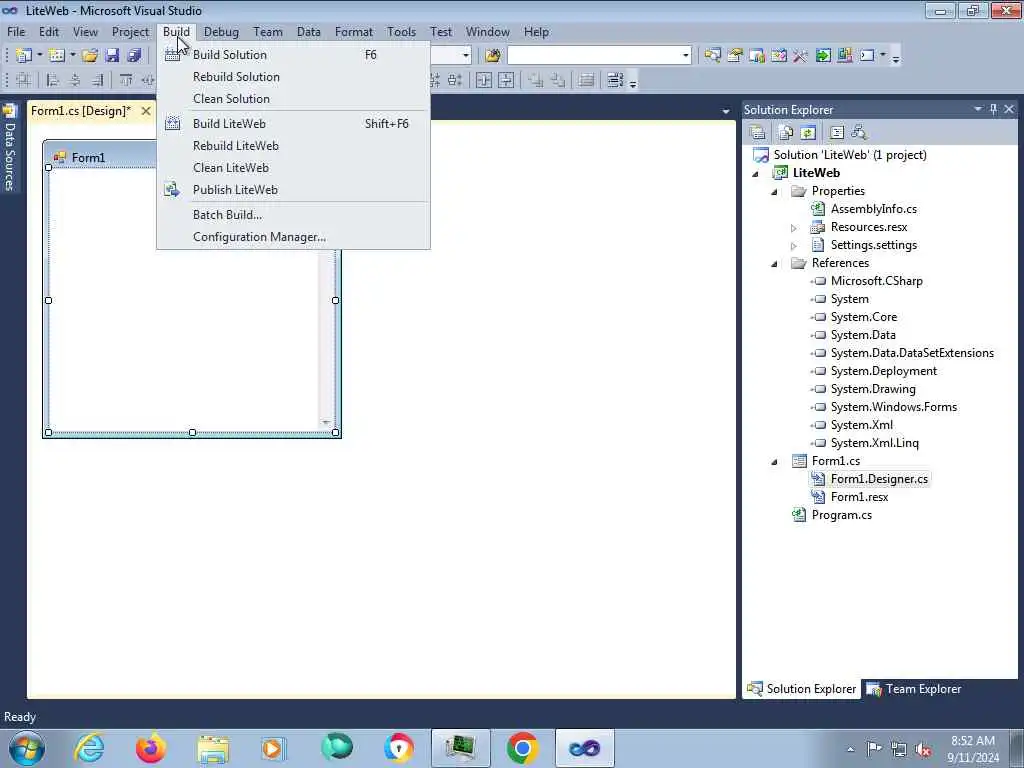This screenshot has width=1024, height=768.
Task: Expand the Settings.settings node
Action: pyautogui.click(x=793, y=246)
